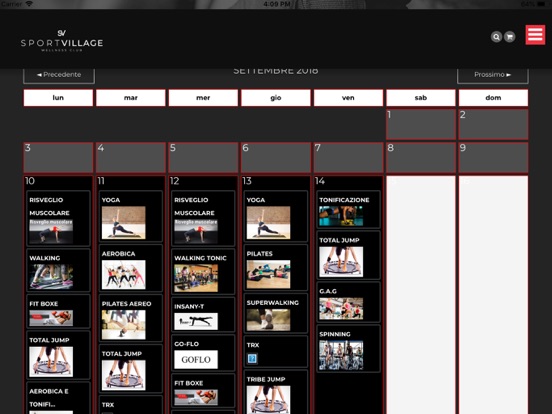Open TRX link on day 11

pyautogui.click(x=108, y=405)
